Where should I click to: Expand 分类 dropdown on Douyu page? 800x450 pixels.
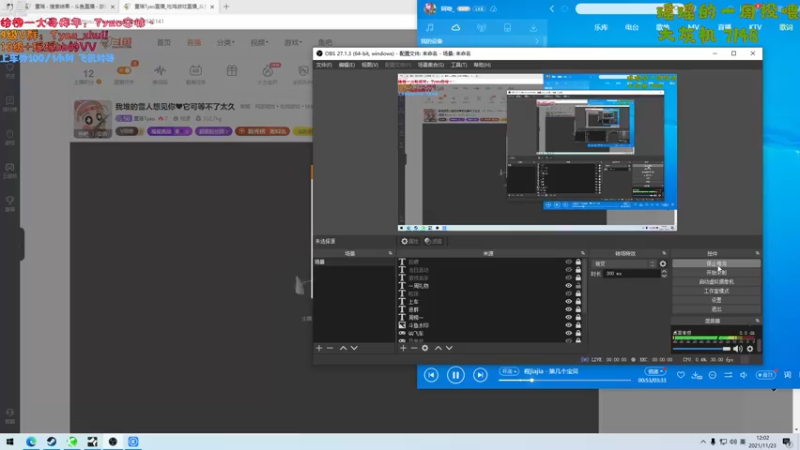pyautogui.click(x=226, y=42)
